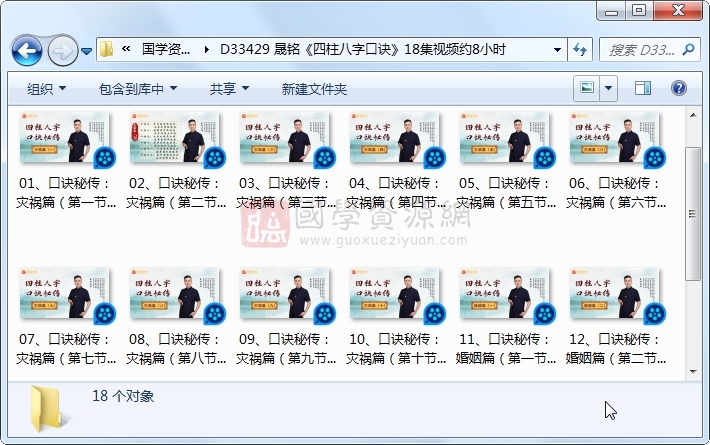The width and height of the screenshot is (710, 445).
Task: Click file name 06、口诀秘传：灾祸篇
Action: point(616,192)
